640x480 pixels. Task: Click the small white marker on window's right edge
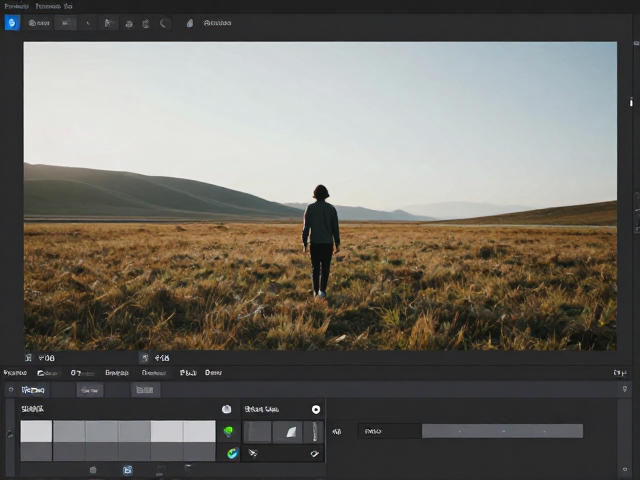pyautogui.click(x=631, y=102)
